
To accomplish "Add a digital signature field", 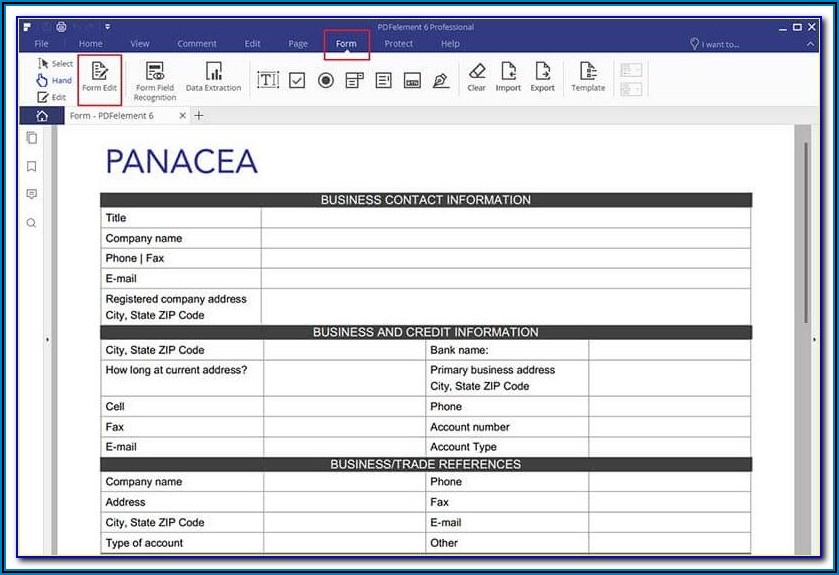I will [441, 80].
